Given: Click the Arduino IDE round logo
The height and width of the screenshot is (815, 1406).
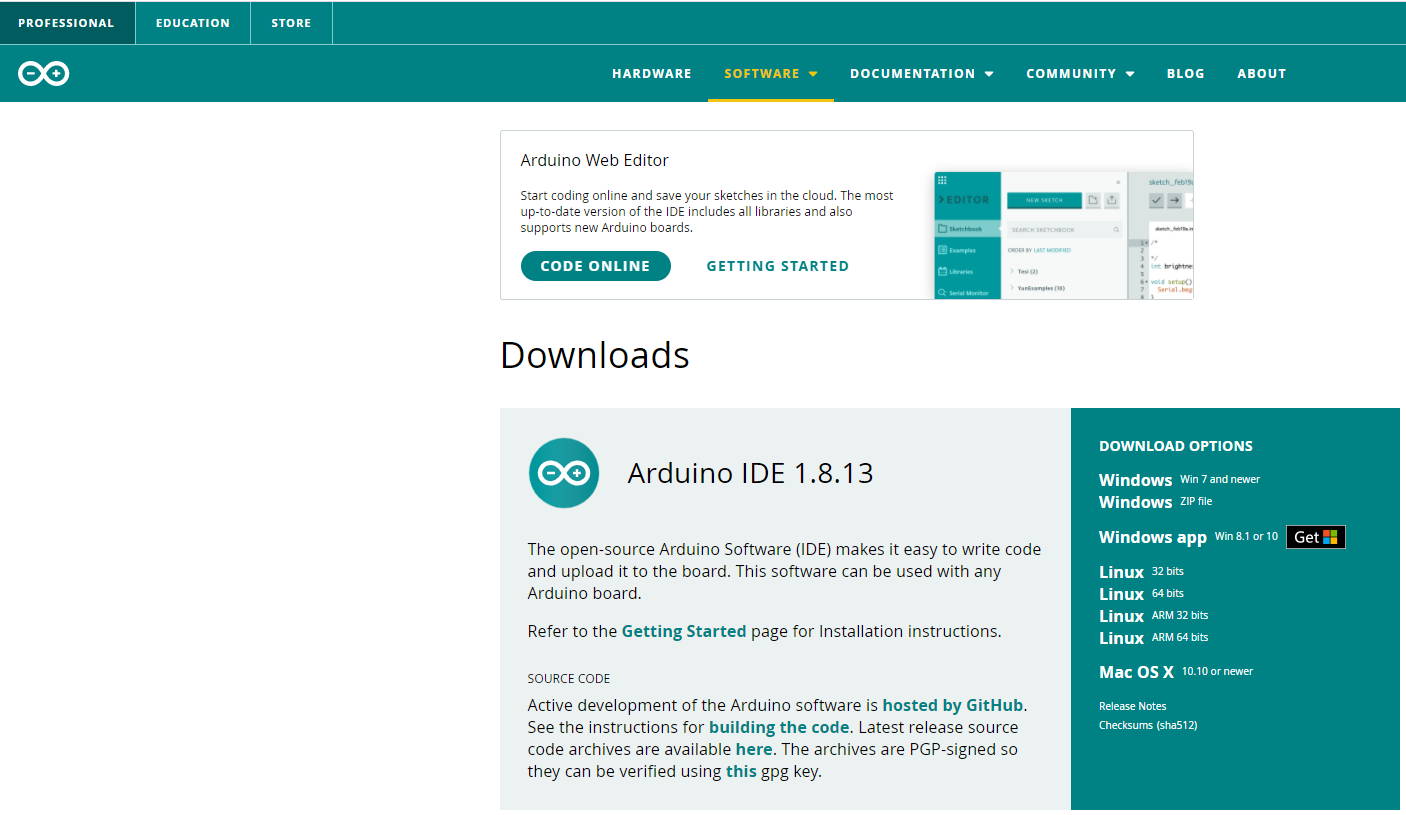Looking at the screenshot, I should (564, 473).
